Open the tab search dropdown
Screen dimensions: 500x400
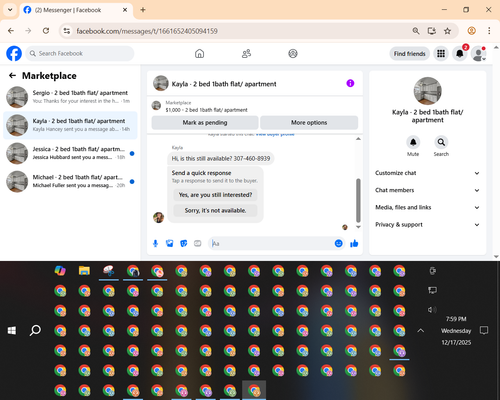10,10
